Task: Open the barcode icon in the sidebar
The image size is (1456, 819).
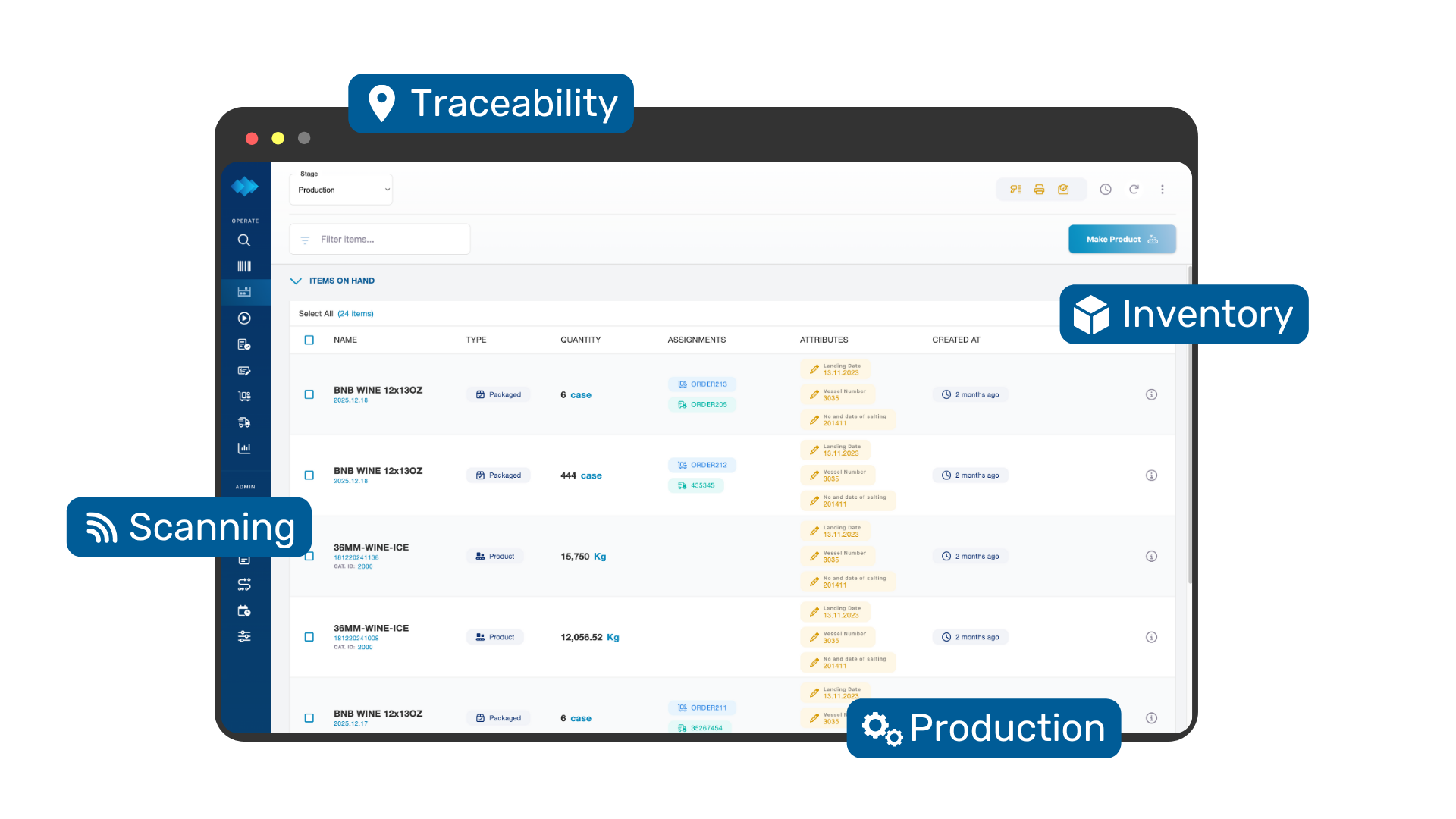Action: (244, 266)
